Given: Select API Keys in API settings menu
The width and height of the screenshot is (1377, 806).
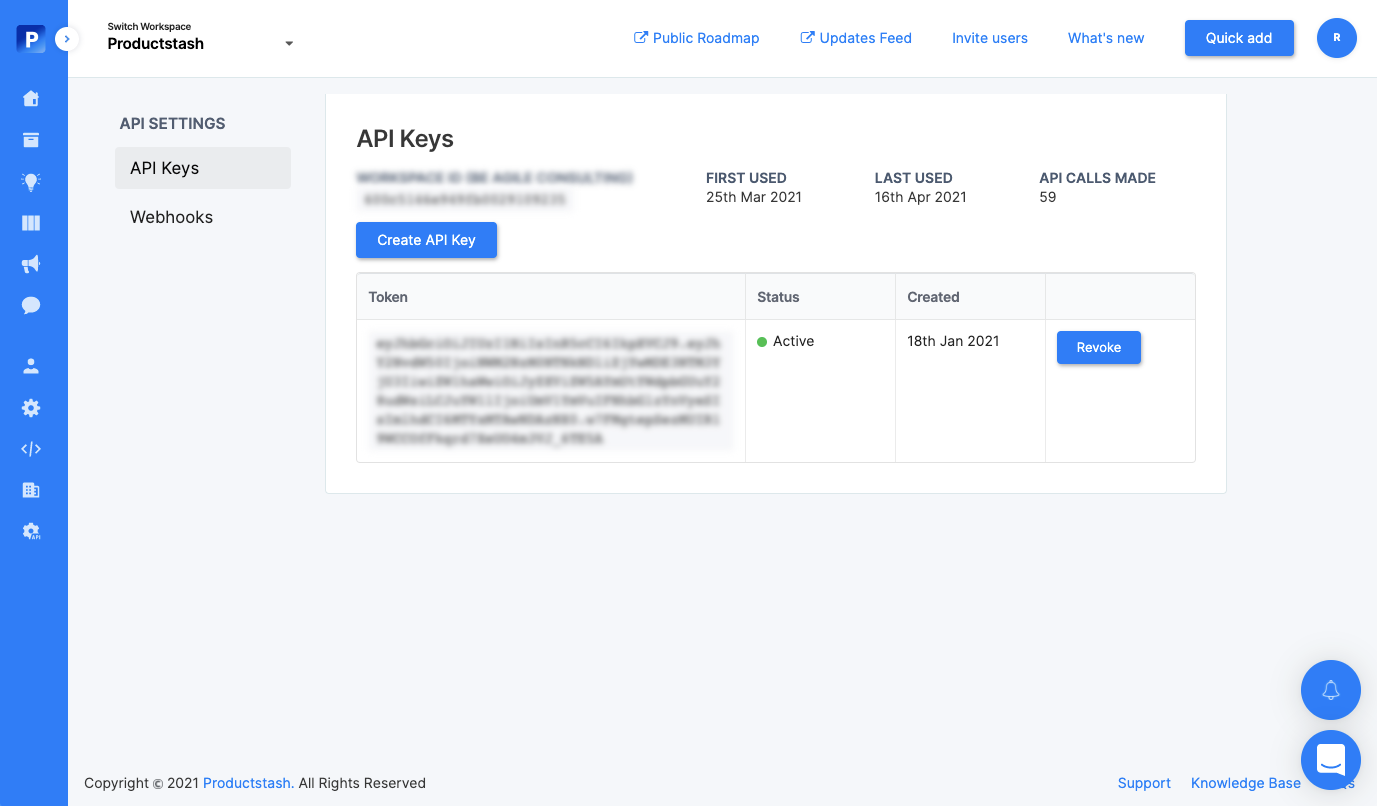Looking at the screenshot, I should [x=203, y=168].
